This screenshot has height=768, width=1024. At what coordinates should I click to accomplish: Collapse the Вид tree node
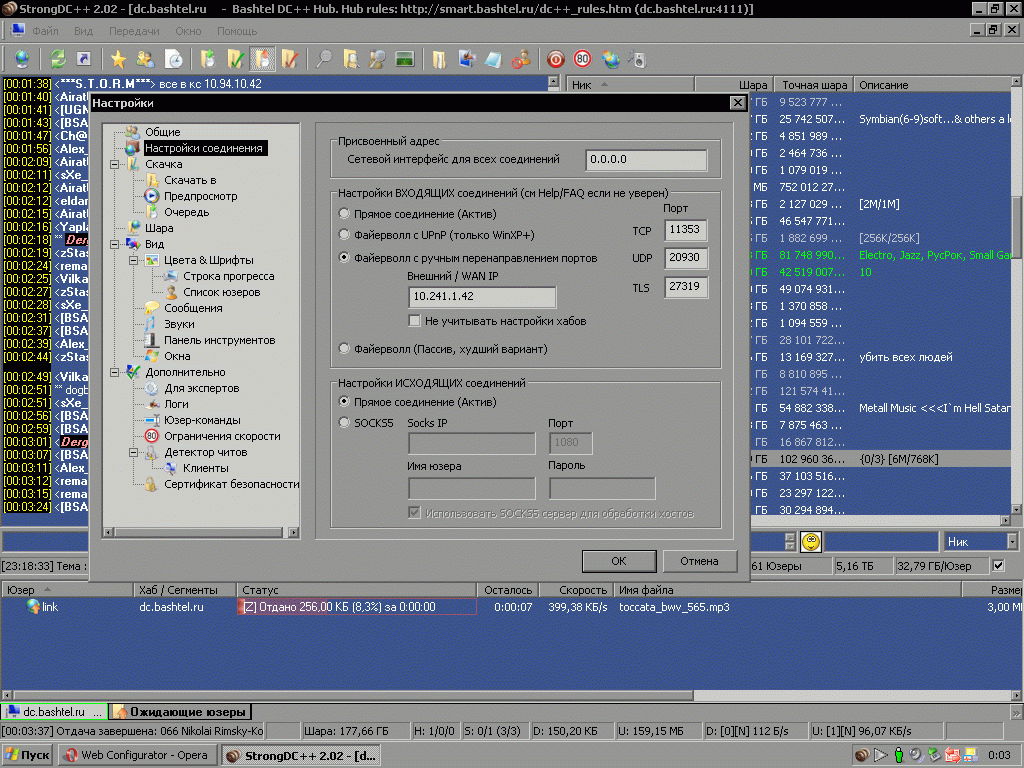click(115, 244)
